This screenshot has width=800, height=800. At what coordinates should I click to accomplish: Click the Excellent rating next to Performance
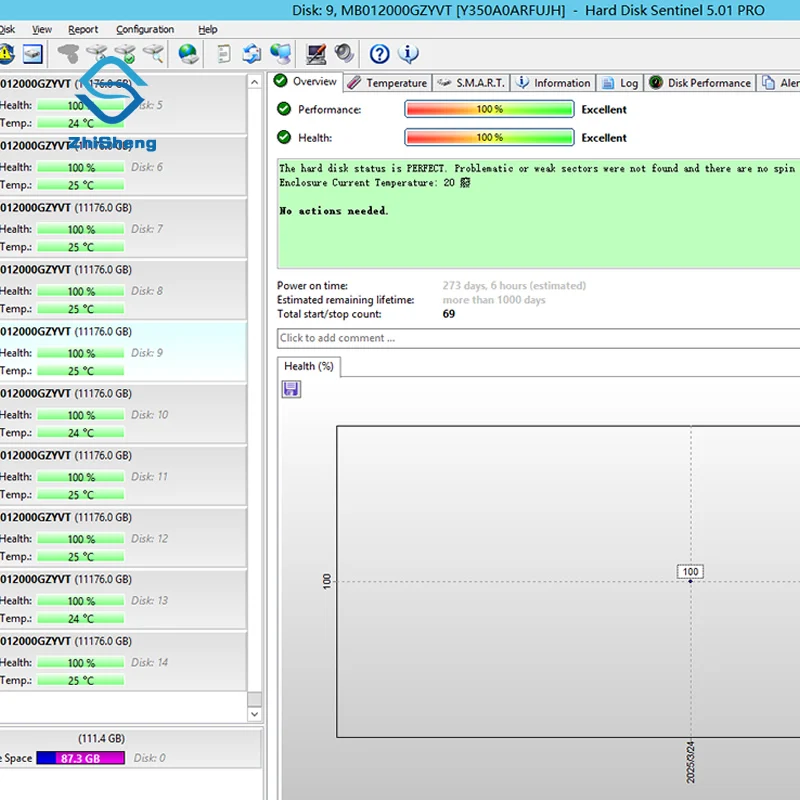pos(604,109)
